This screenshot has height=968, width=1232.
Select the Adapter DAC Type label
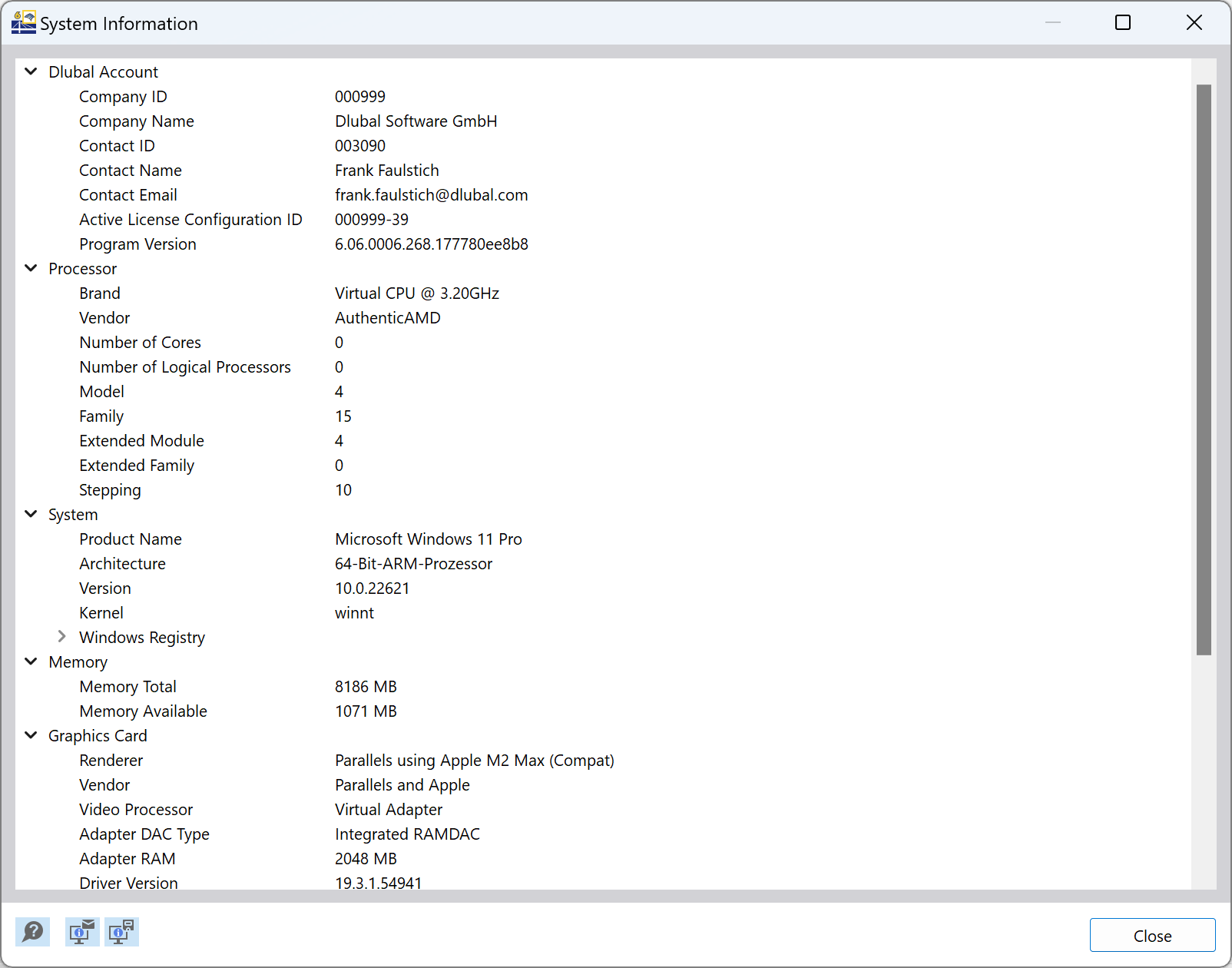click(x=144, y=834)
